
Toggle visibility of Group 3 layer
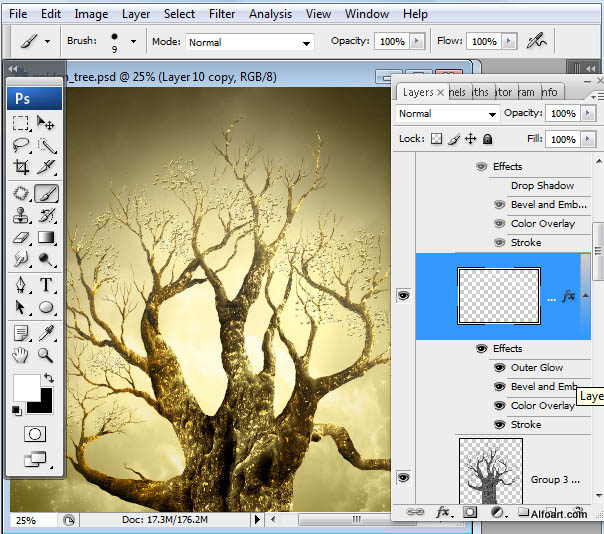[403, 478]
